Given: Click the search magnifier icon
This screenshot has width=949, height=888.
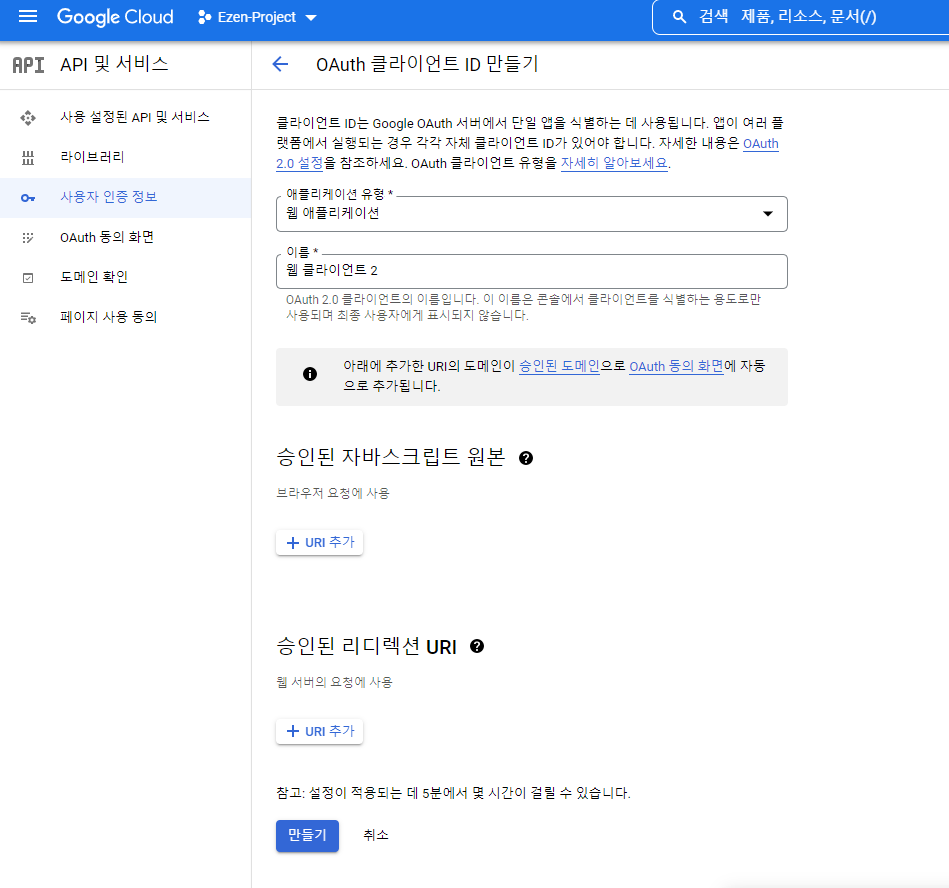Looking at the screenshot, I should (680, 17).
